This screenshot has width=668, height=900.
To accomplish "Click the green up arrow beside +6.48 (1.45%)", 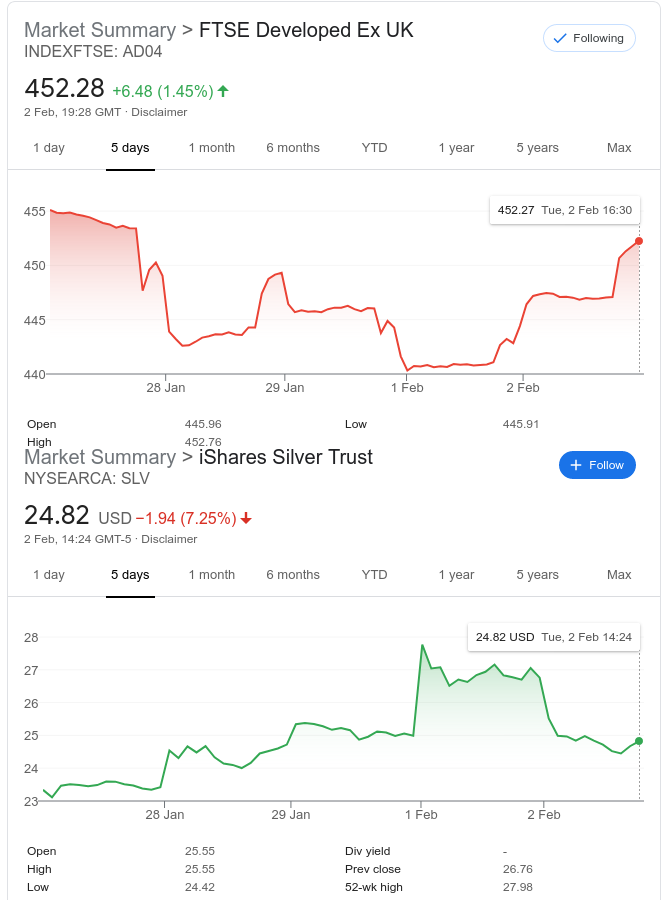I will coord(223,91).
